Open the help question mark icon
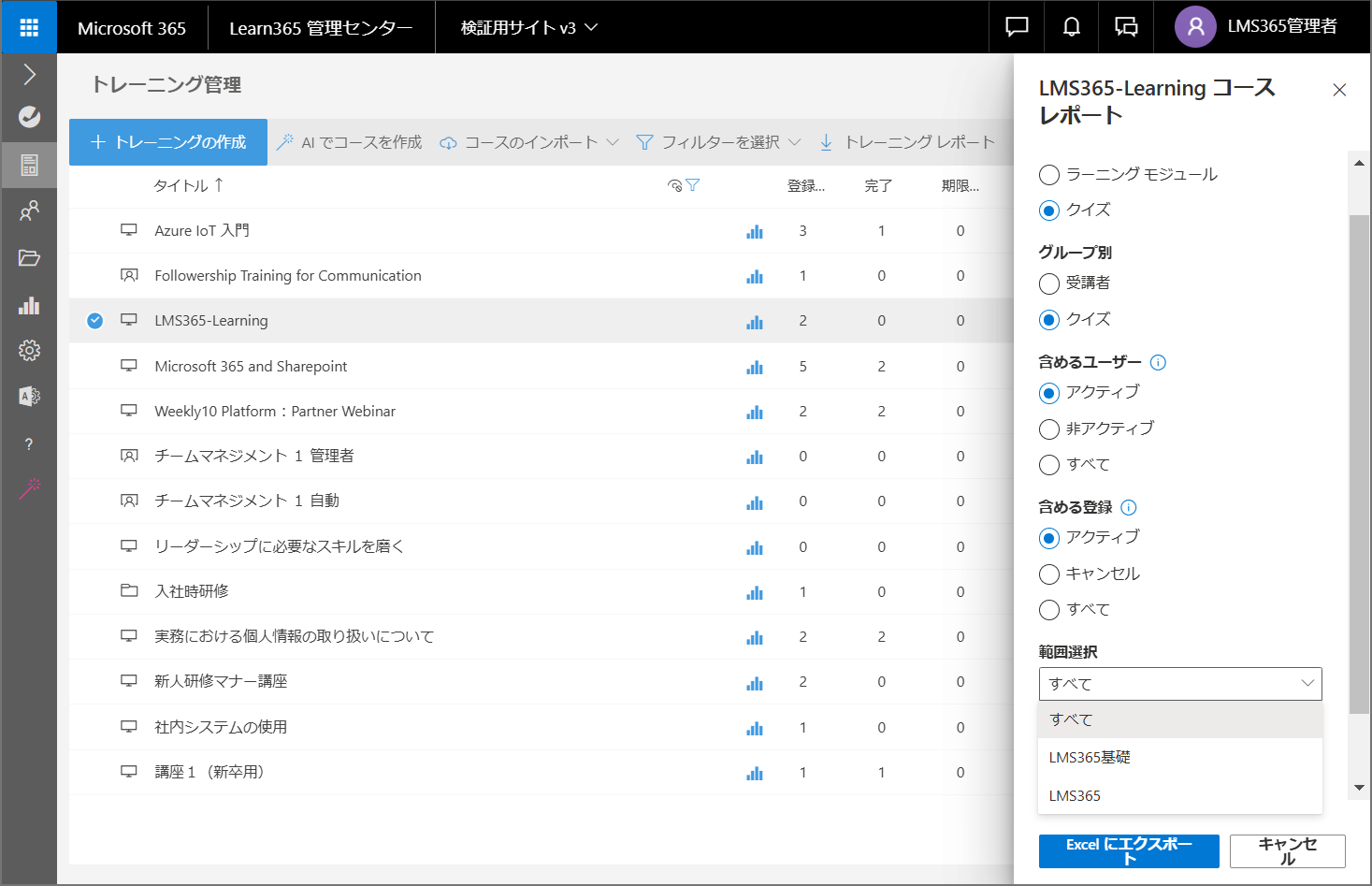1372x886 pixels. coord(29,444)
